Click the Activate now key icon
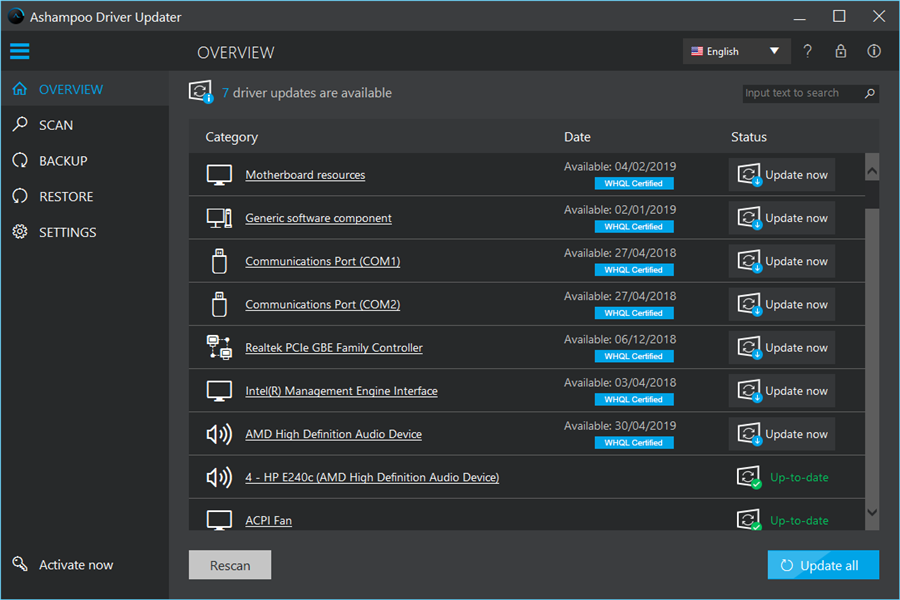Screen dimensions: 900x600 pyautogui.click(x=20, y=564)
